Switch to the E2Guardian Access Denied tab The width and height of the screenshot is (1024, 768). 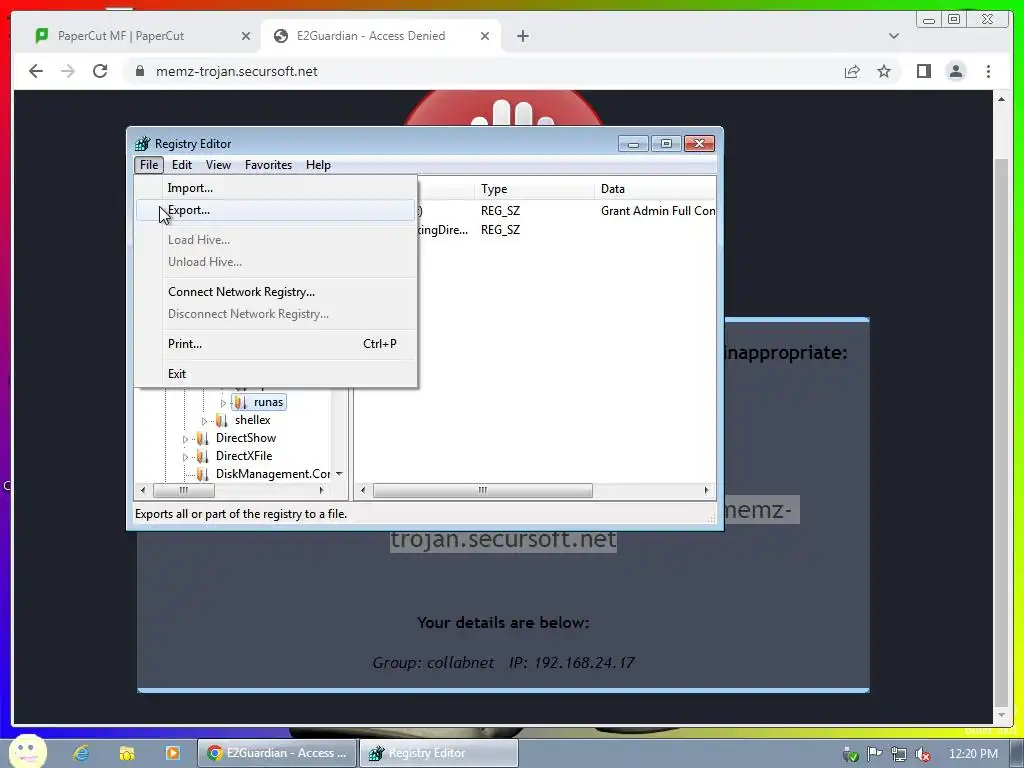380,36
